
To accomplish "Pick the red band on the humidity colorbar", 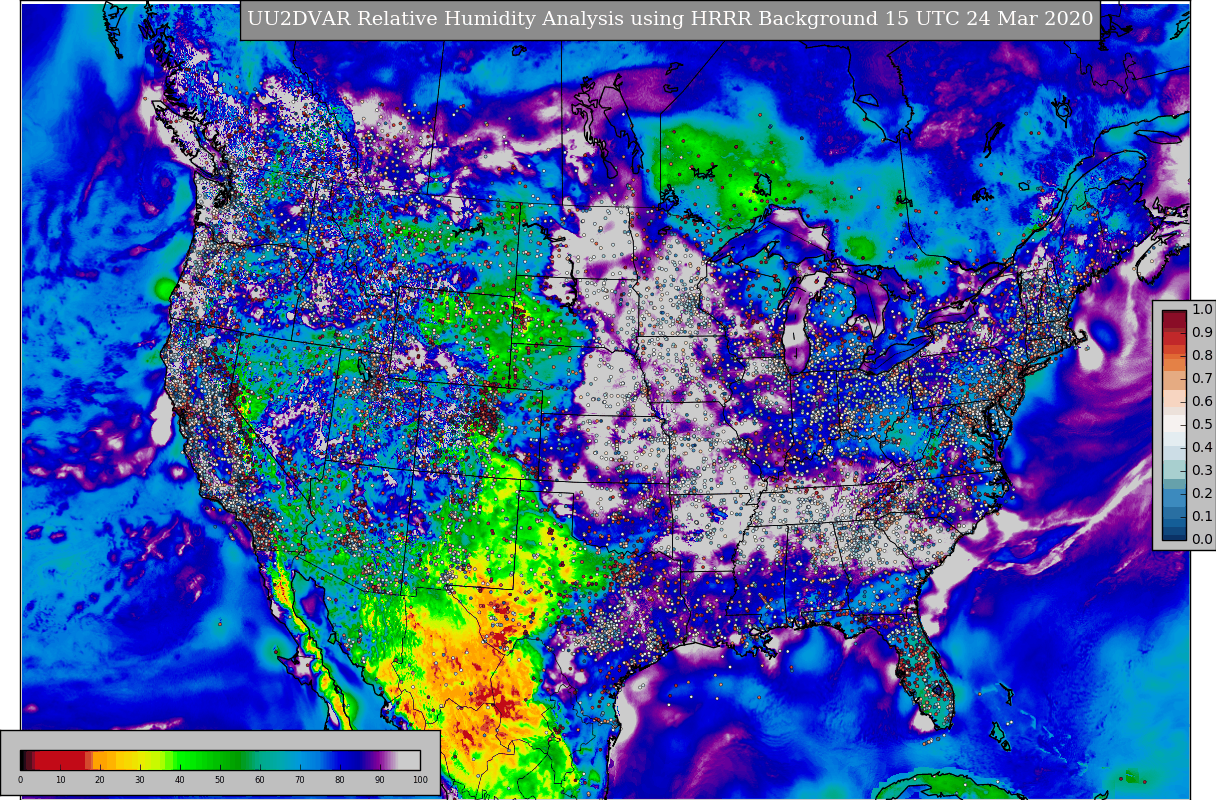I will (60, 760).
